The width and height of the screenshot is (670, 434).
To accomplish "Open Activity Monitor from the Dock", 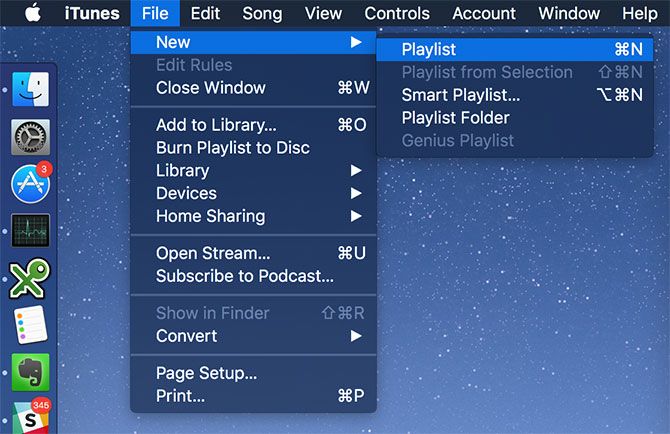I will point(30,231).
